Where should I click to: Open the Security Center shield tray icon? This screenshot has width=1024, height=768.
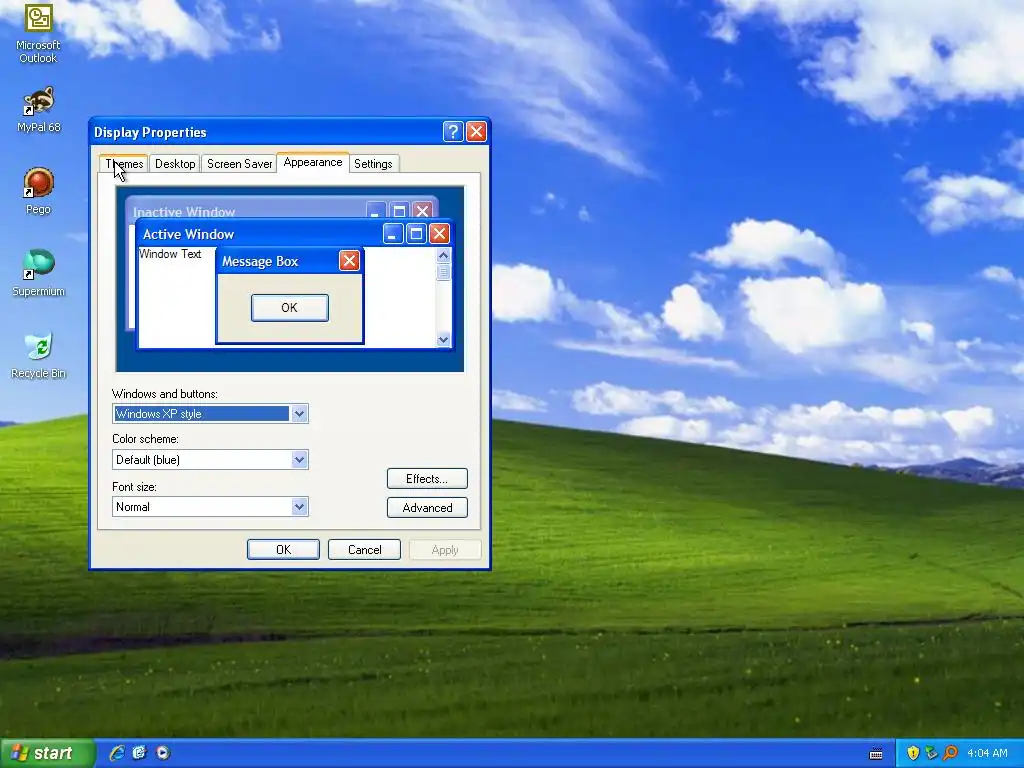pyautogui.click(x=913, y=753)
